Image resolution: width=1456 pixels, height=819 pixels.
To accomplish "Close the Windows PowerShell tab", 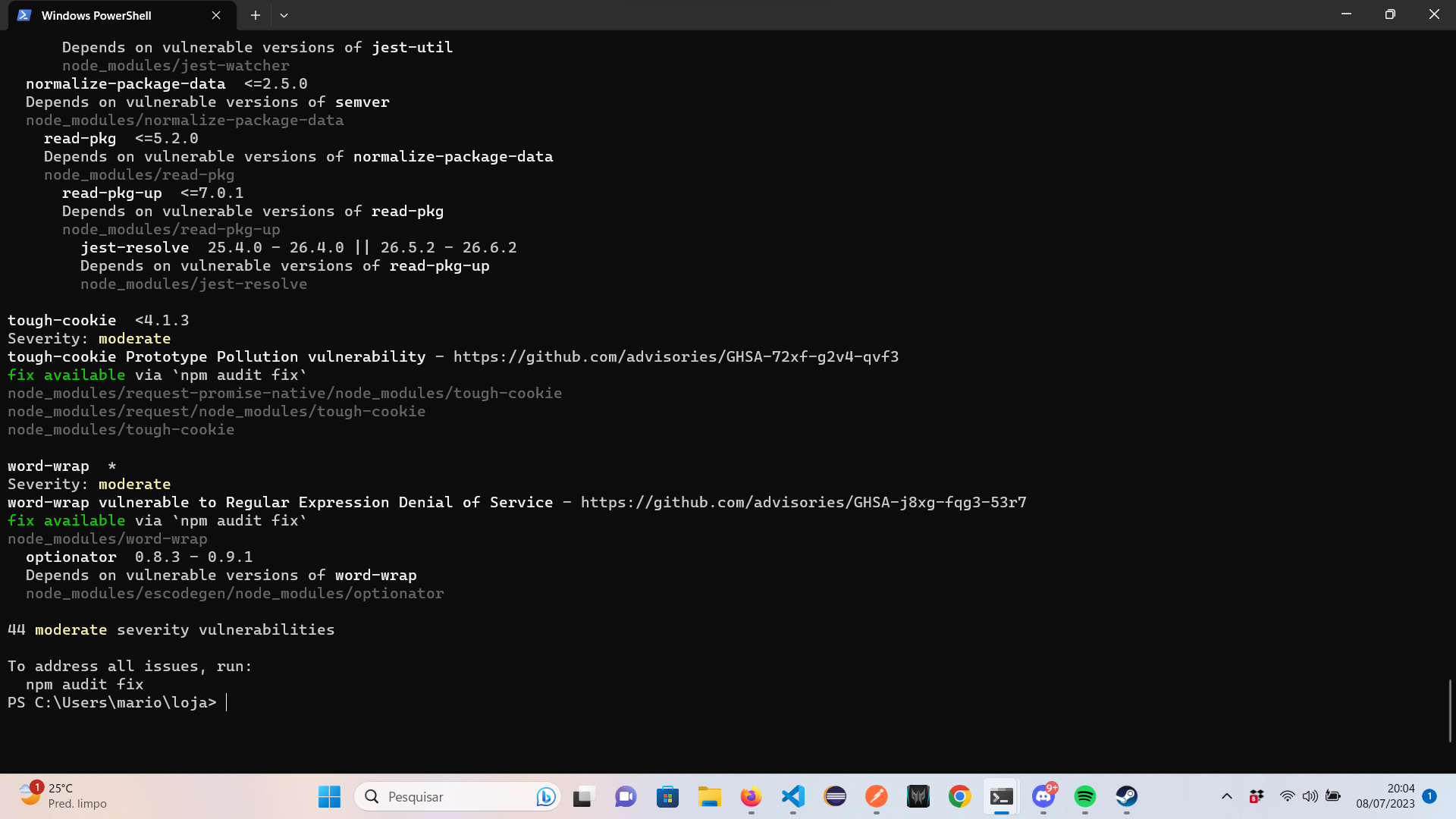I will pos(216,15).
